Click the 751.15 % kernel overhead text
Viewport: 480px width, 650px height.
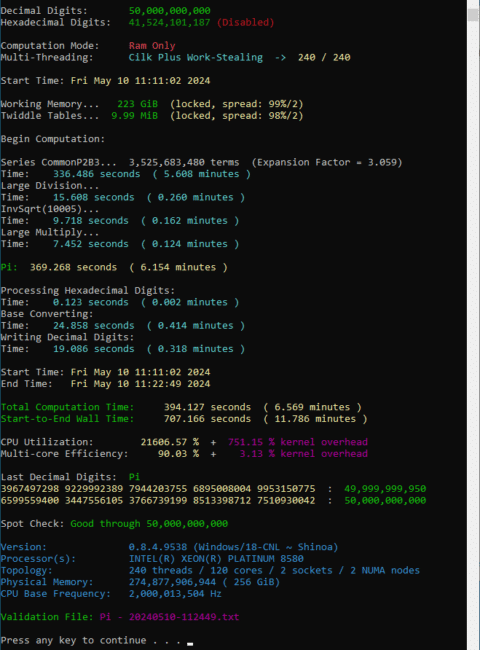click(x=298, y=442)
